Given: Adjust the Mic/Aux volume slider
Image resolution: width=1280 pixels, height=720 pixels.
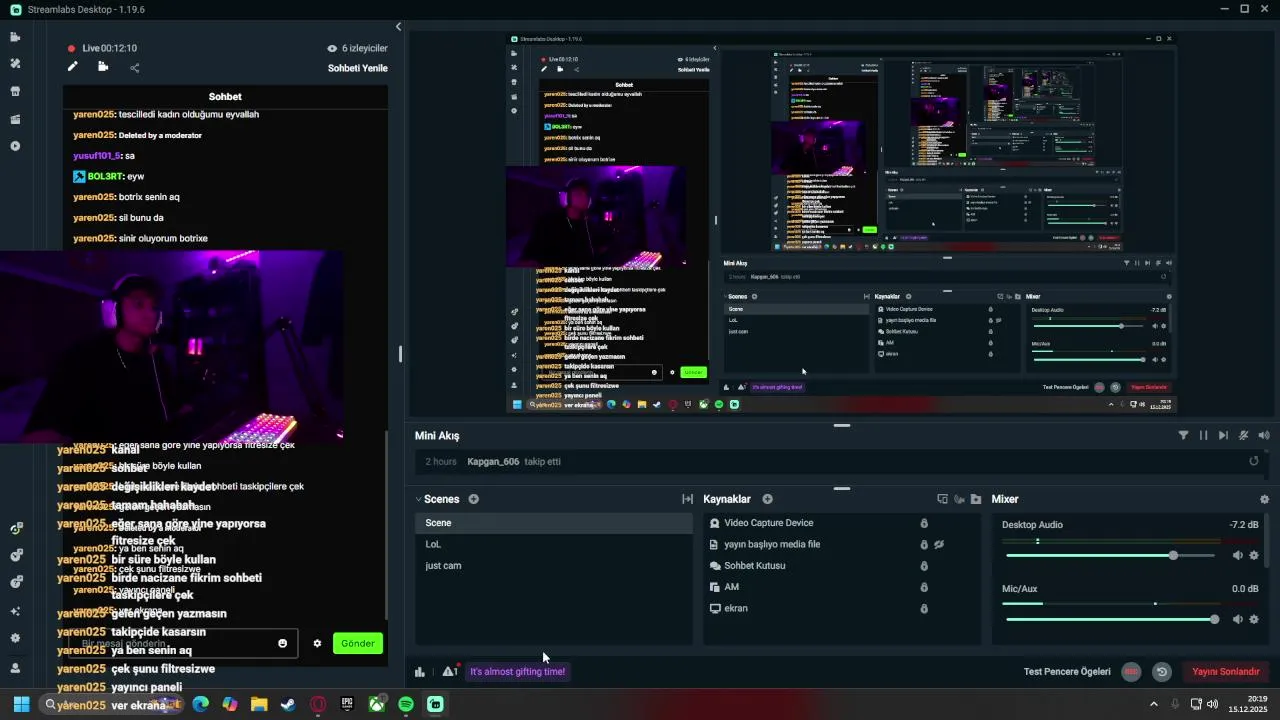Looking at the screenshot, I should [1113, 619].
